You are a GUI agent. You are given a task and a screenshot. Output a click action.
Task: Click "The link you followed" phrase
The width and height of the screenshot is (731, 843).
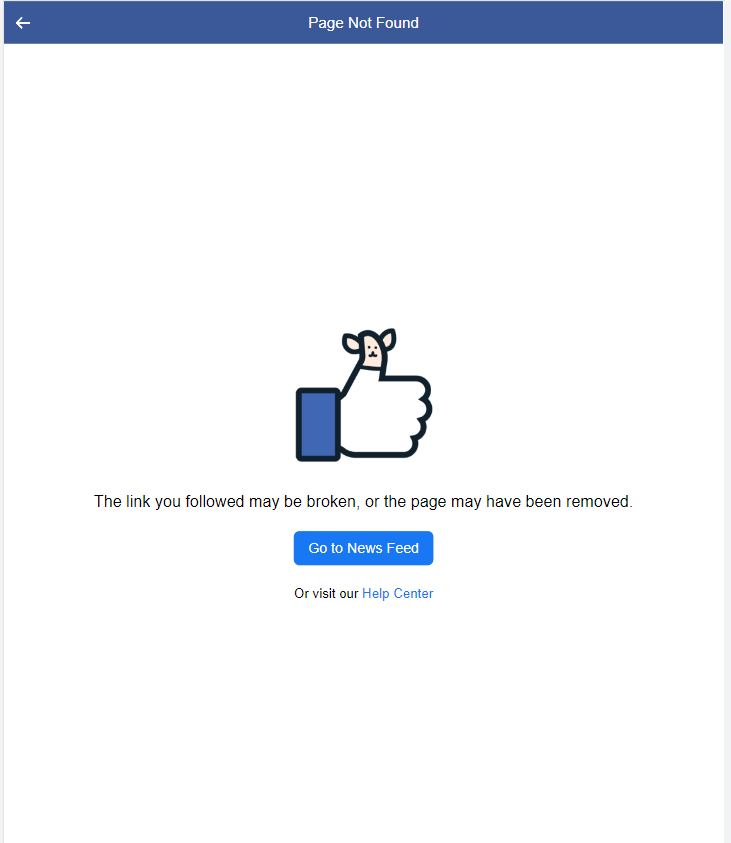click(x=169, y=502)
